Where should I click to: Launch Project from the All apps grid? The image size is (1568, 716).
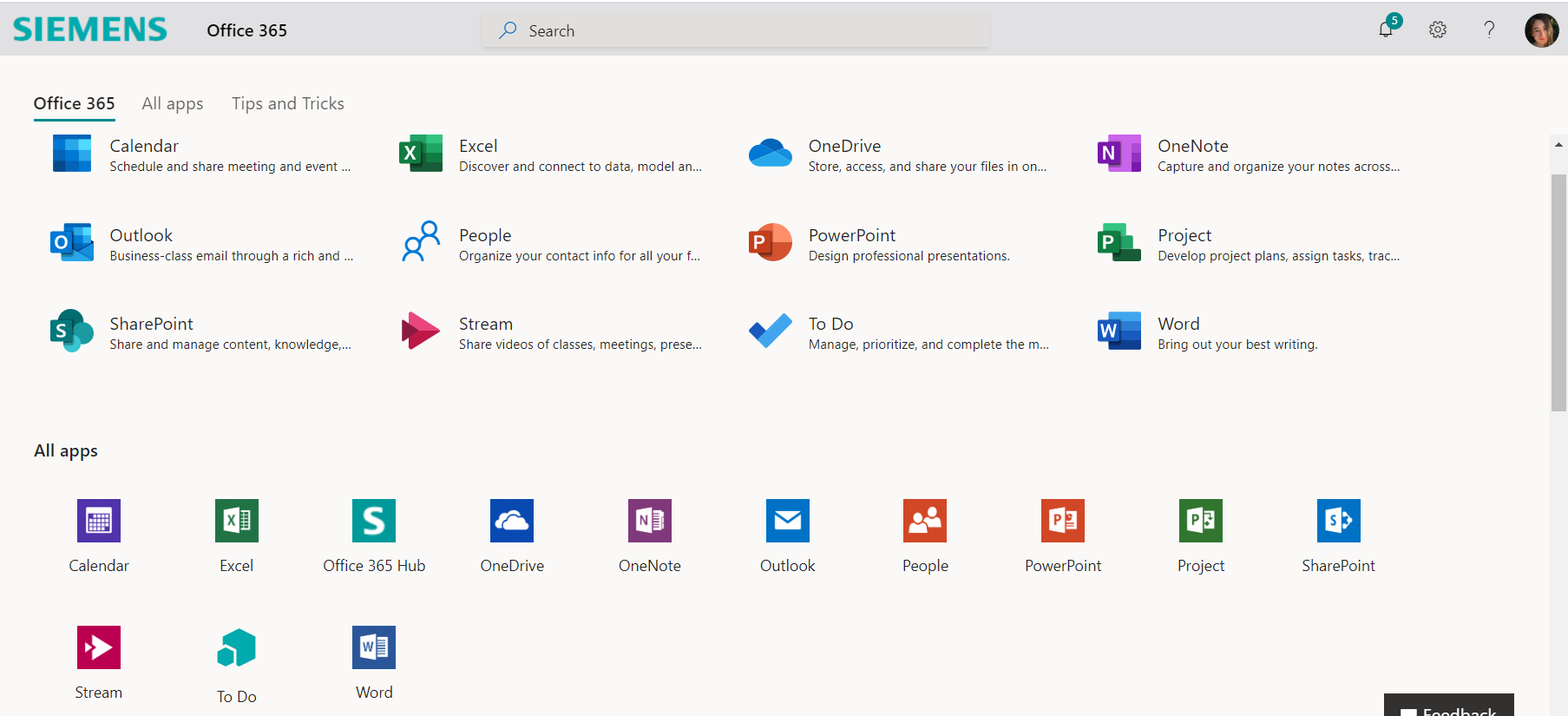1201,535
